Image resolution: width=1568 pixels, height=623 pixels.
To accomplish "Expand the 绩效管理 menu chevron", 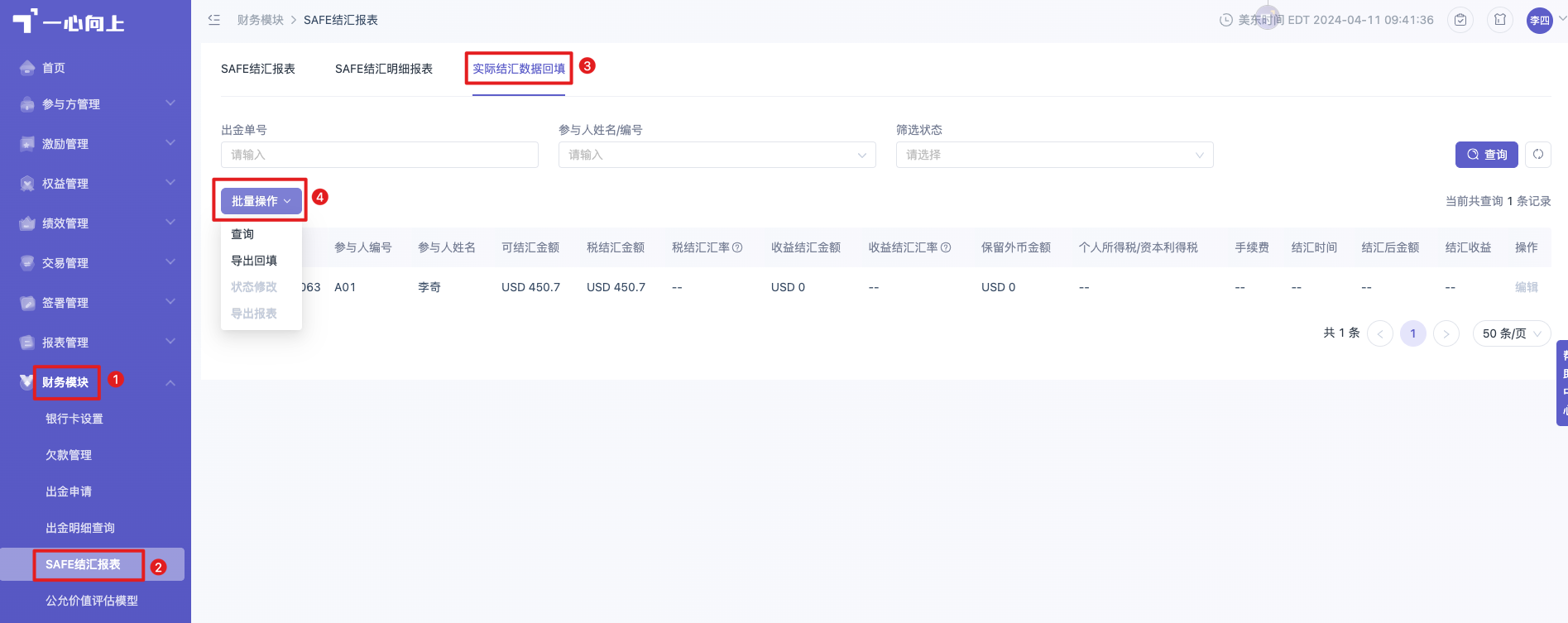I will point(170,223).
